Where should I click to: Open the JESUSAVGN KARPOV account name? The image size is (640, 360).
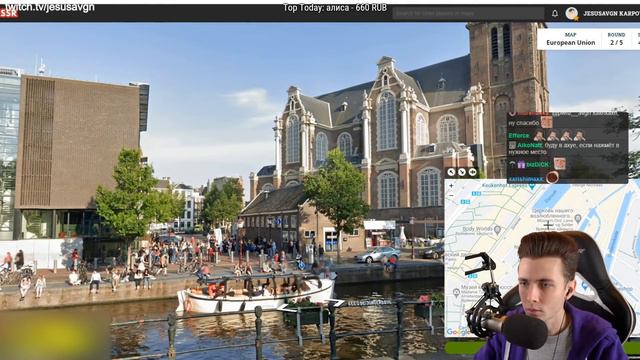611,13
